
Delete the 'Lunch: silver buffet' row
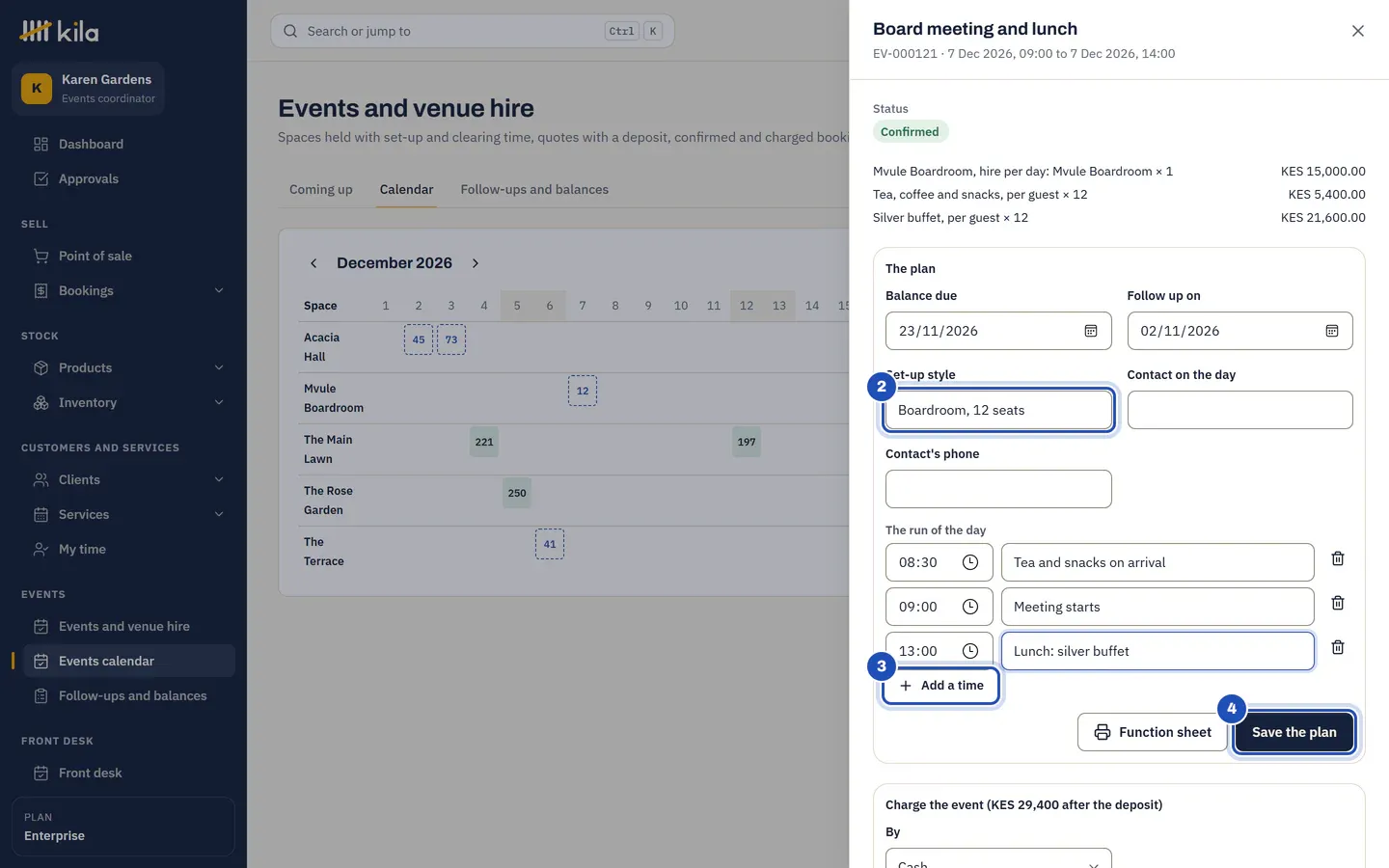(x=1338, y=647)
